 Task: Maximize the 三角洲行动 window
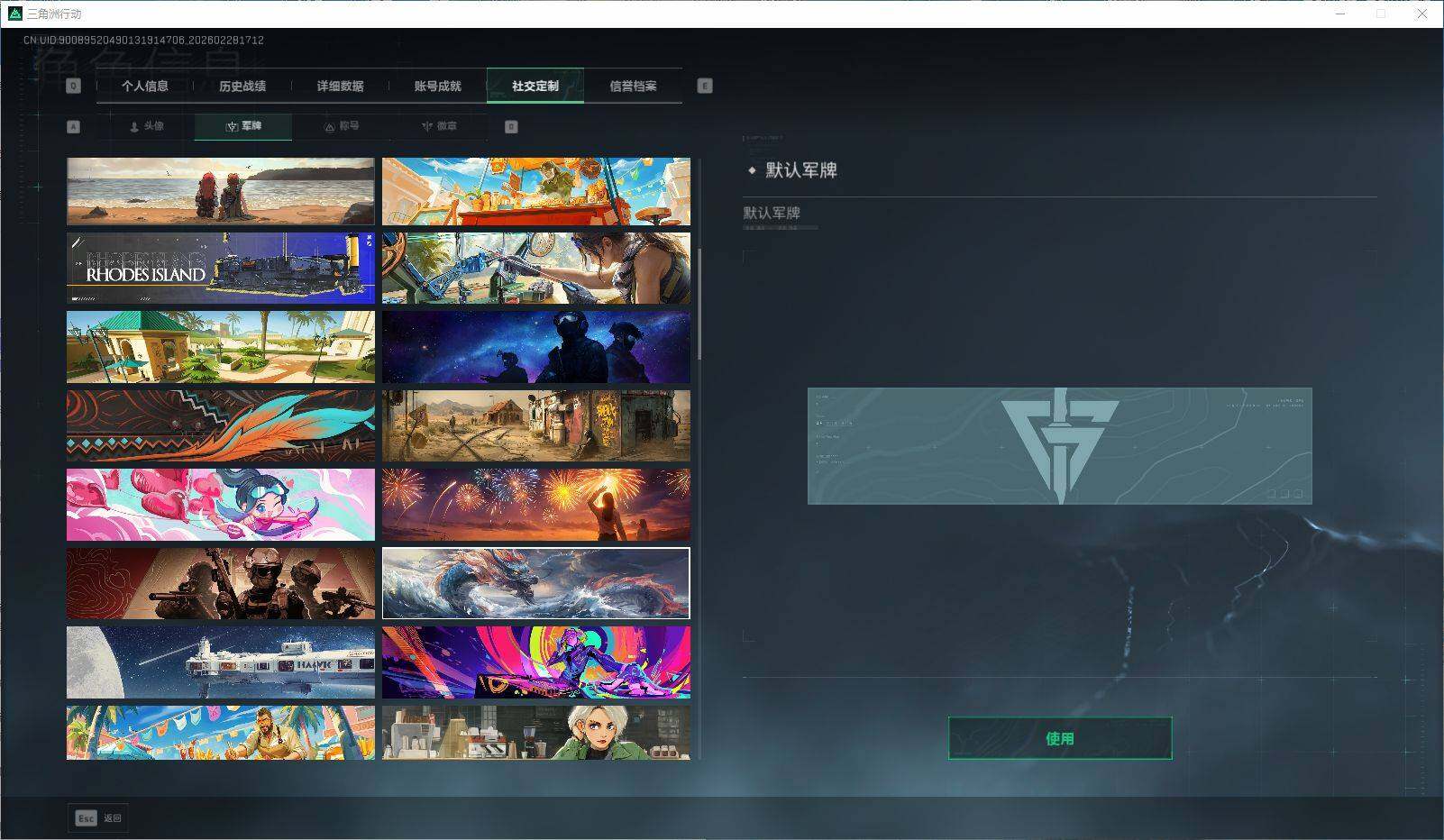(1381, 14)
